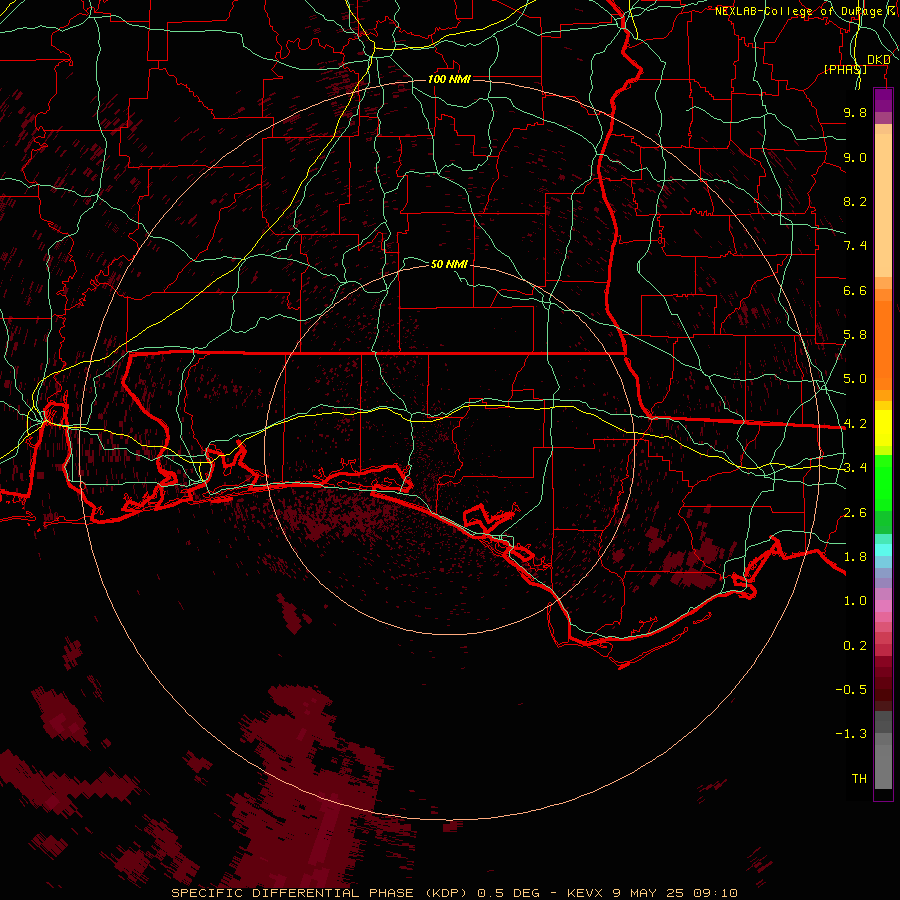Click the -0.5 scale value
900x900 pixels.
[x=851, y=690]
